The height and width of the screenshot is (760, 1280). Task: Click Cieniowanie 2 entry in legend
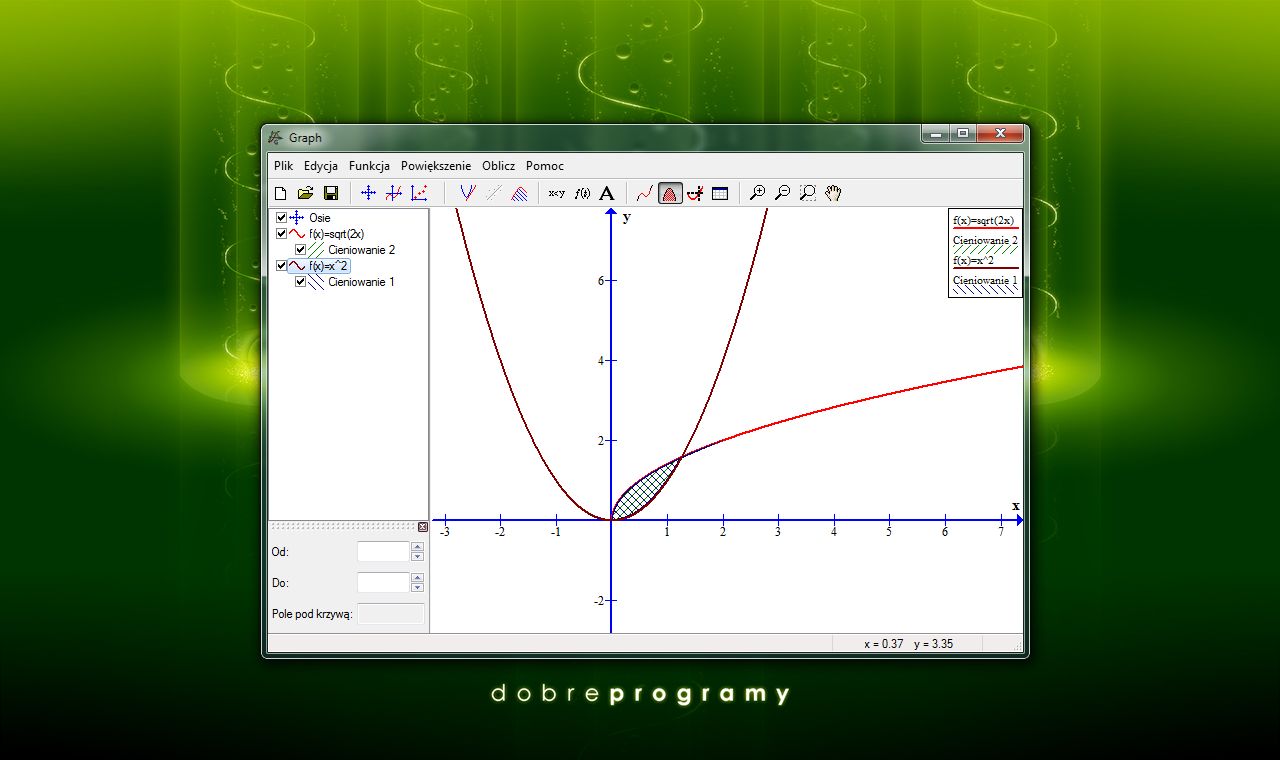click(x=985, y=240)
